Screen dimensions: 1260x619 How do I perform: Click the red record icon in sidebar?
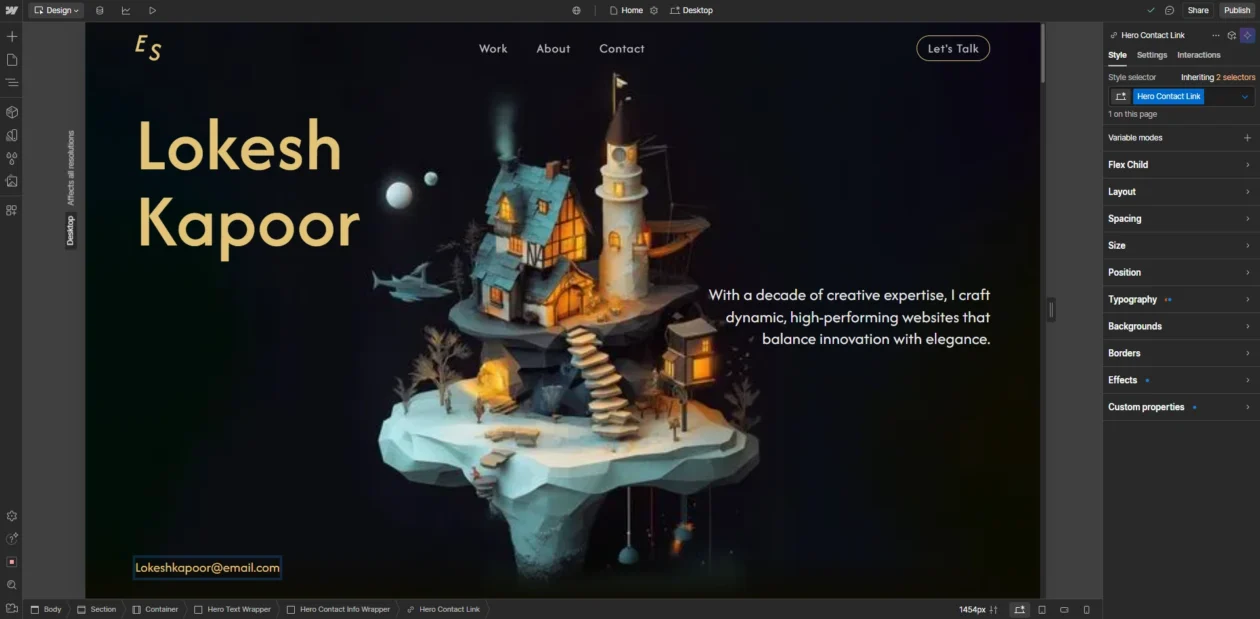click(12, 562)
